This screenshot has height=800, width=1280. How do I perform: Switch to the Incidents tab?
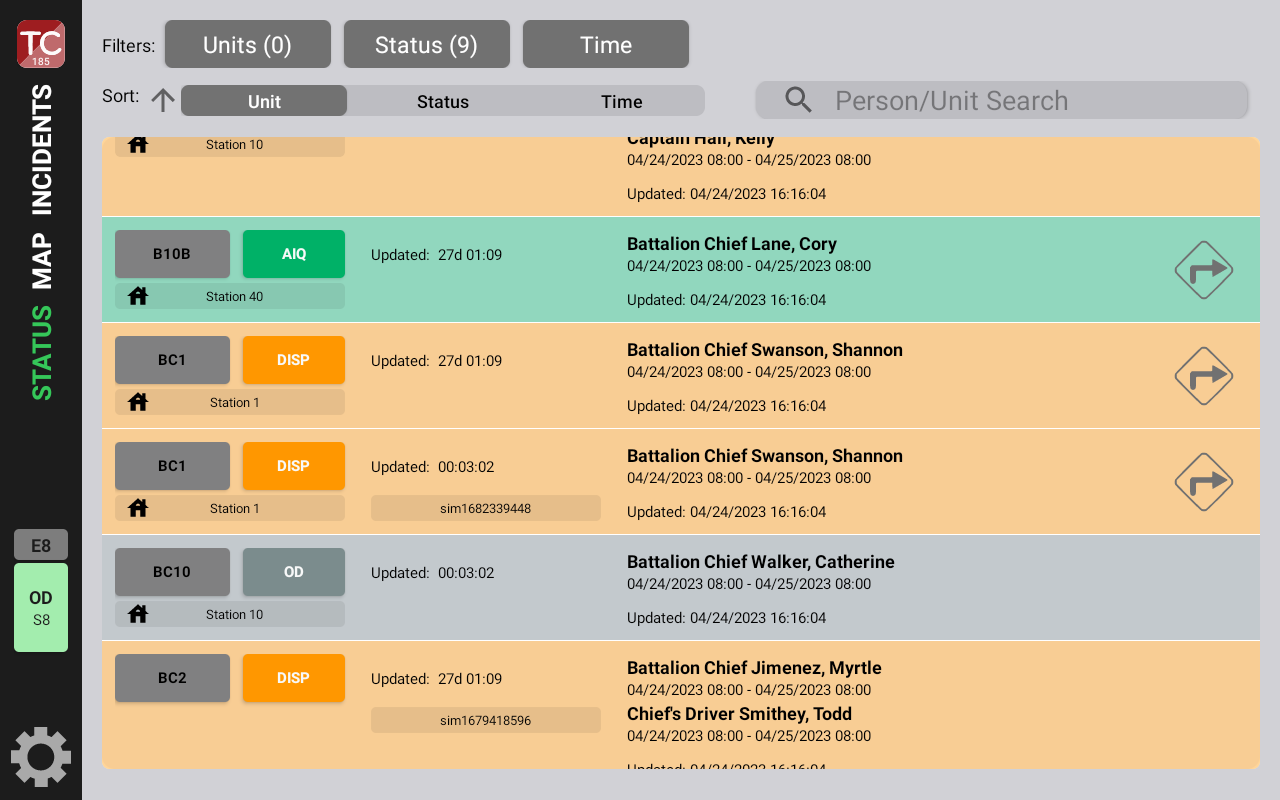(41, 150)
